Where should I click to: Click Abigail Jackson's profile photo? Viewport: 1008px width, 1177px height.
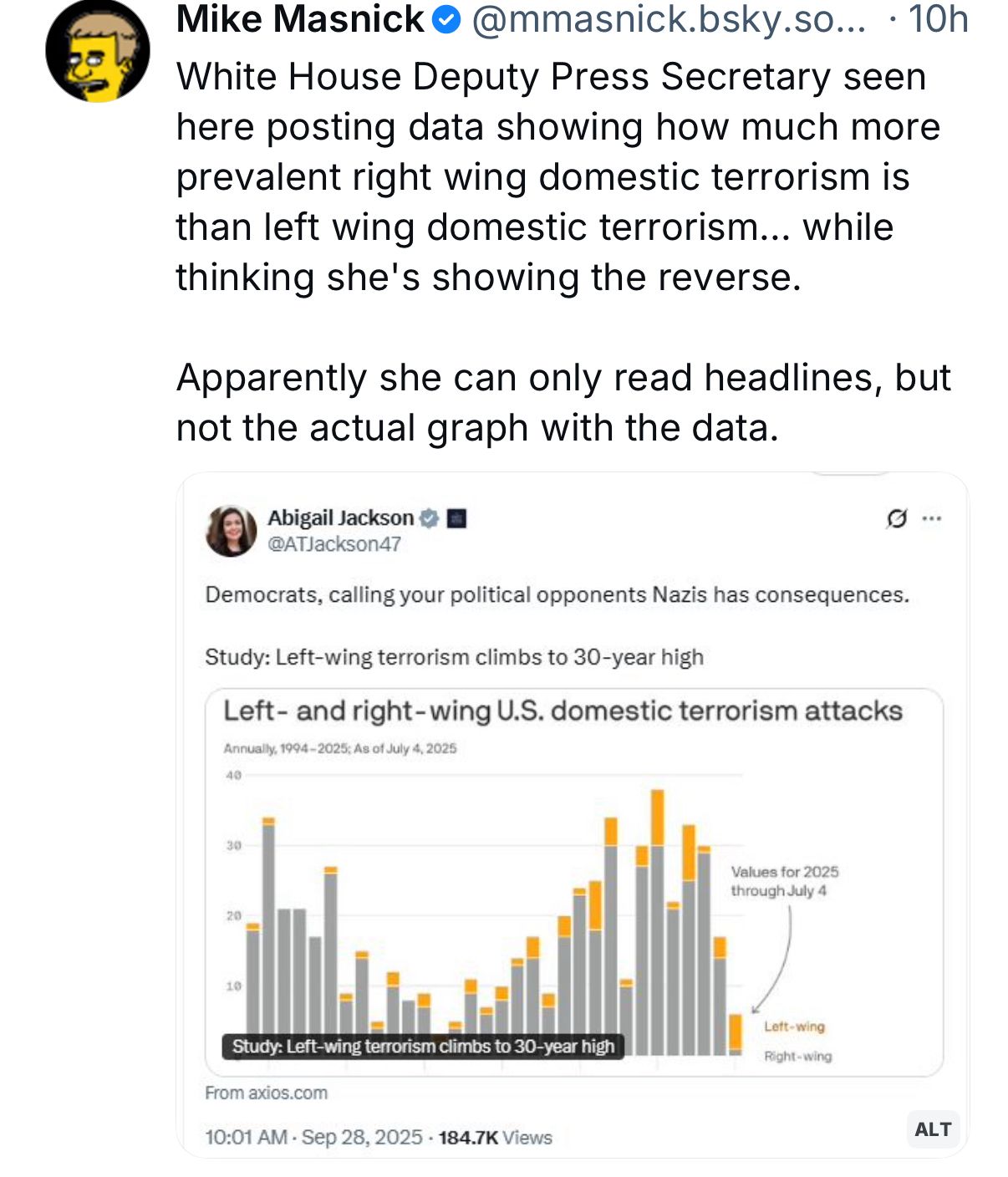point(231,531)
